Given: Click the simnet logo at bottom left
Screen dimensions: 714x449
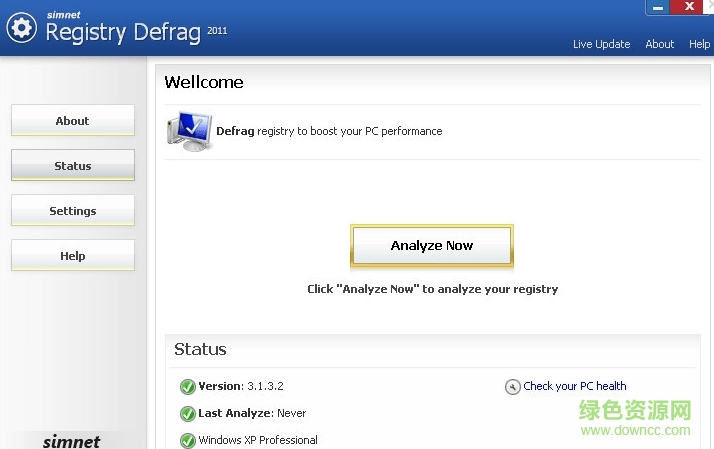Looking at the screenshot, I should [72, 441].
